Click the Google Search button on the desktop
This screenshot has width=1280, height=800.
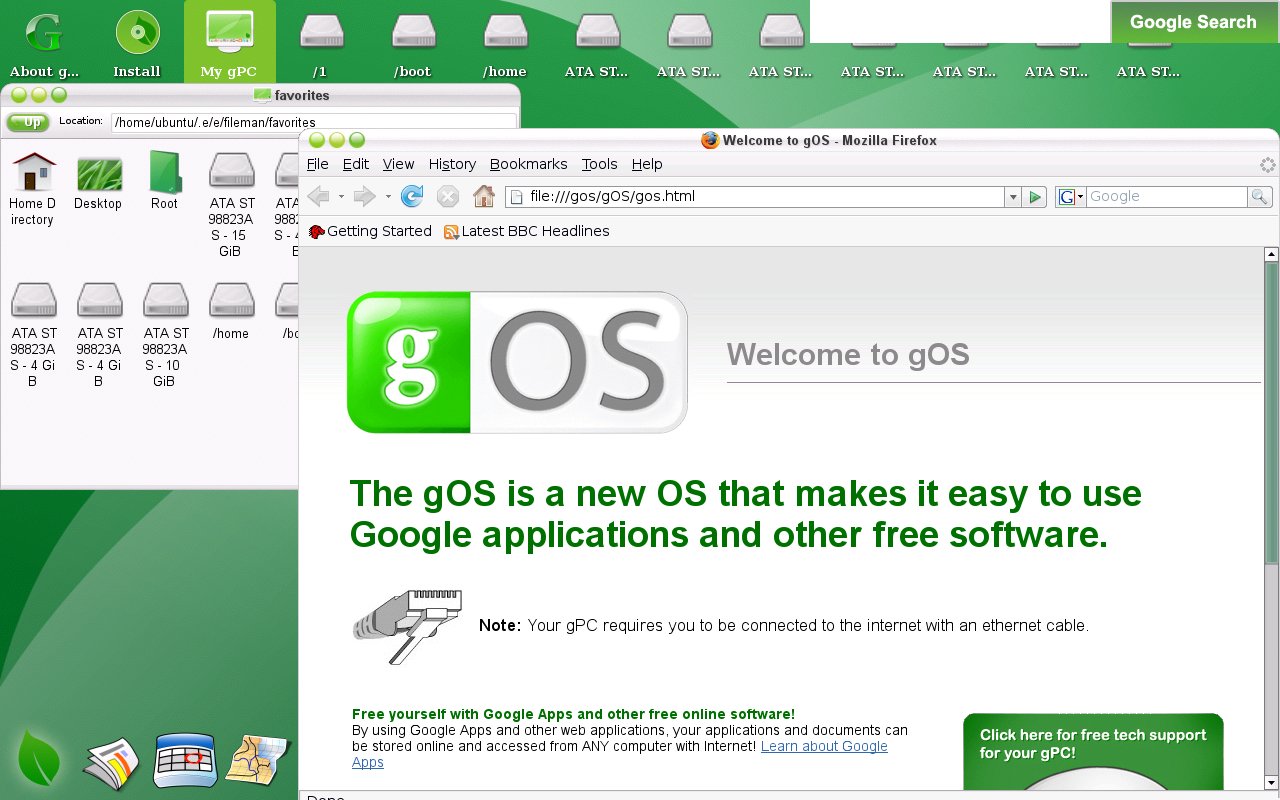pos(1193,22)
